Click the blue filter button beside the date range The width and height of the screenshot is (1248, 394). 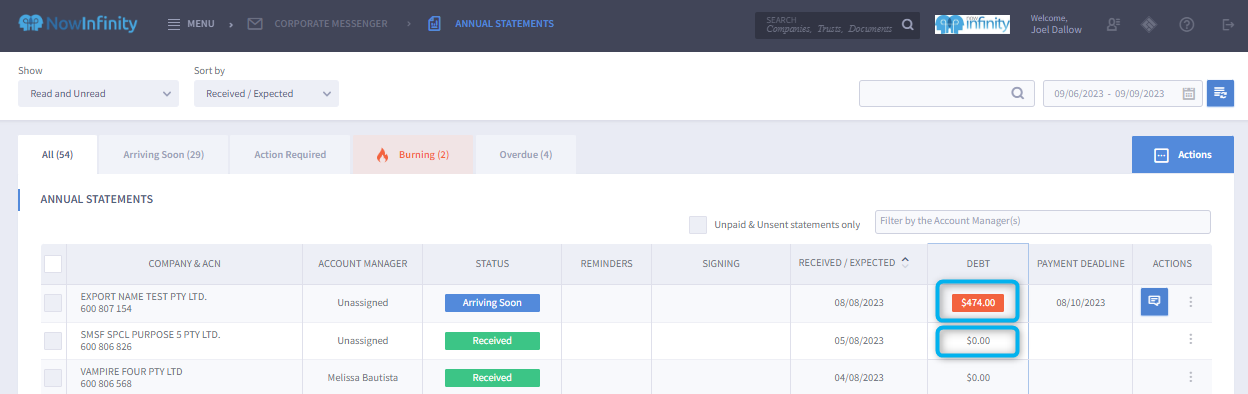(x=1220, y=93)
